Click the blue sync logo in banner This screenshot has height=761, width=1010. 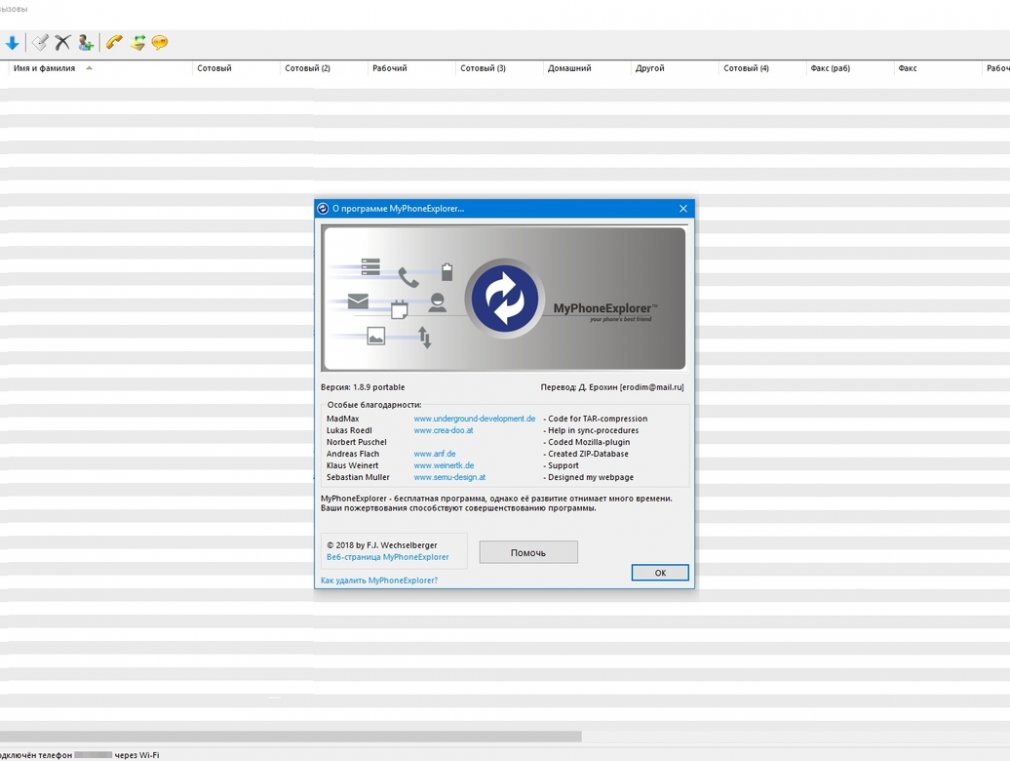(505, 299)
